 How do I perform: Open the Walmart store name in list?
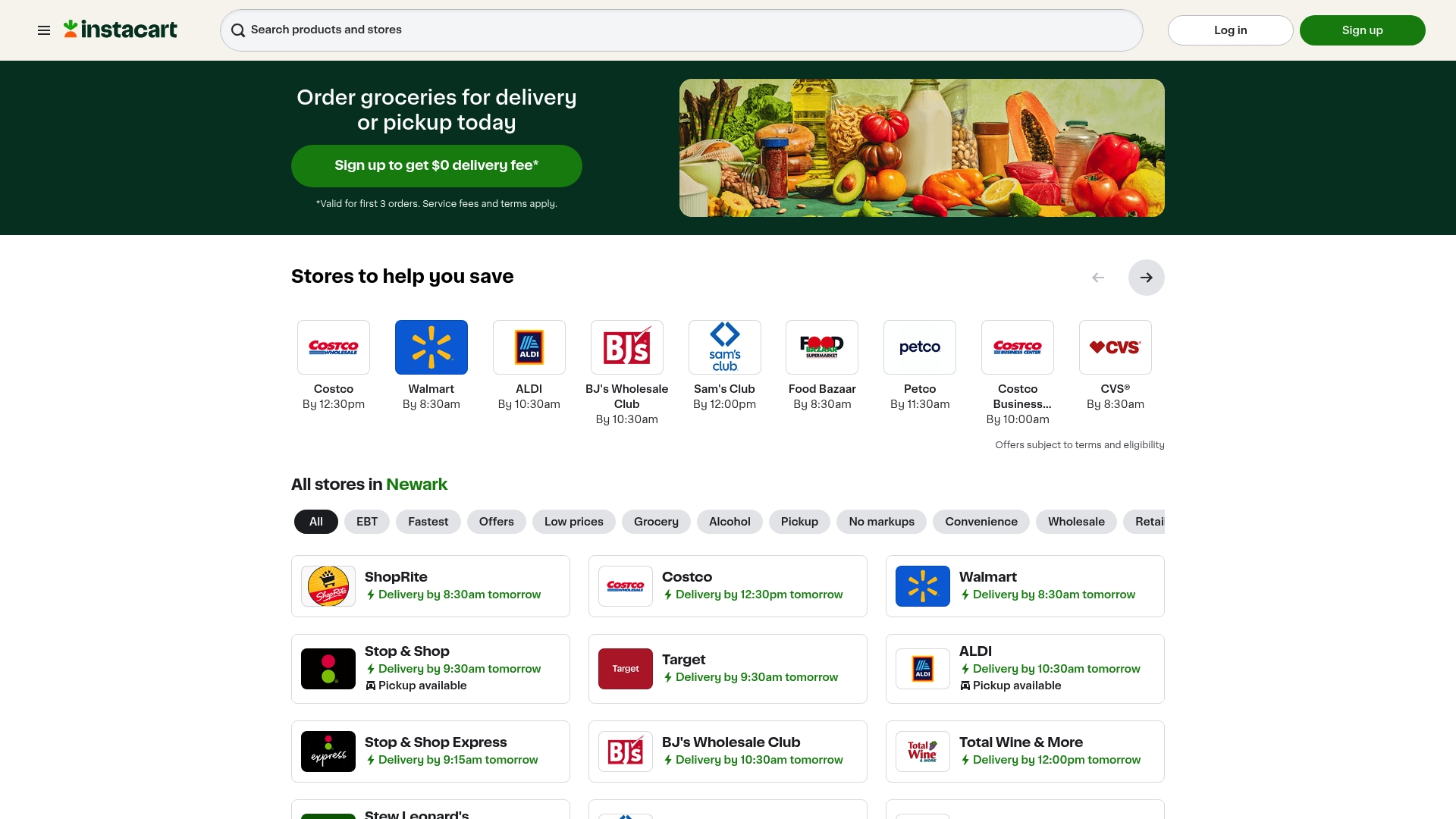tap(988, 577)
